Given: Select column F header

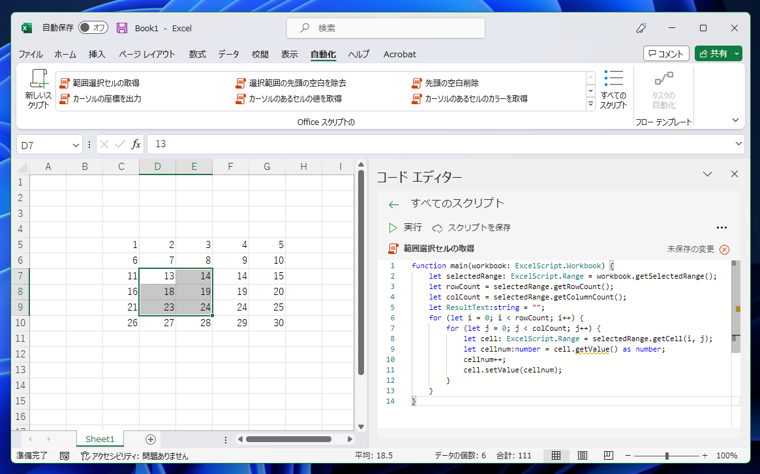Looking at the screenshot, I should pyautogui.click(x=230, y=167).
